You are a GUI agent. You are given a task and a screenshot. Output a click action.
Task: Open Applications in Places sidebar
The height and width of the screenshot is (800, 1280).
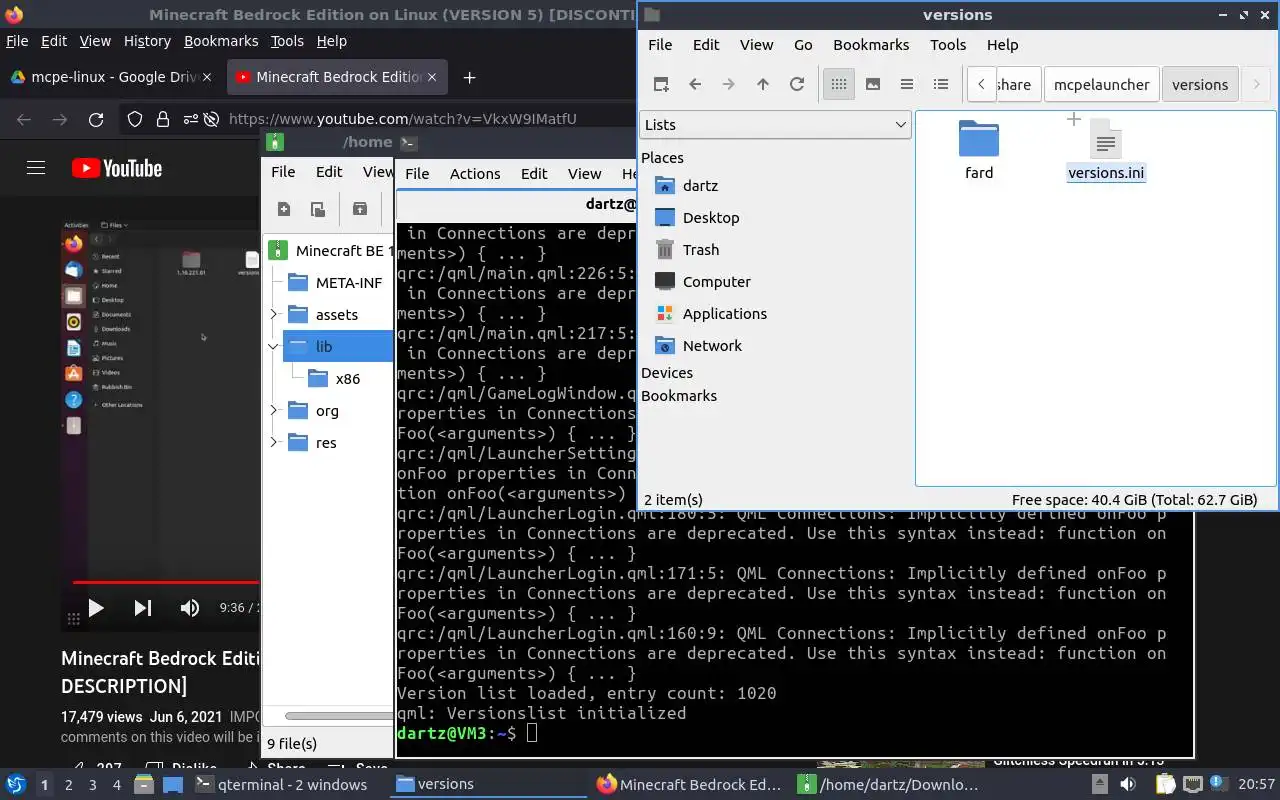pyautogui.click(x=724, y=314)
